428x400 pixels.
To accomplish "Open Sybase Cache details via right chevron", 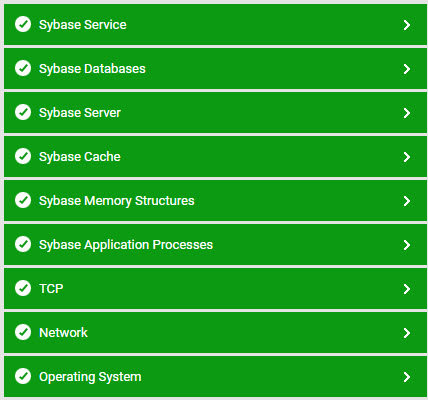I will point(407,157).
